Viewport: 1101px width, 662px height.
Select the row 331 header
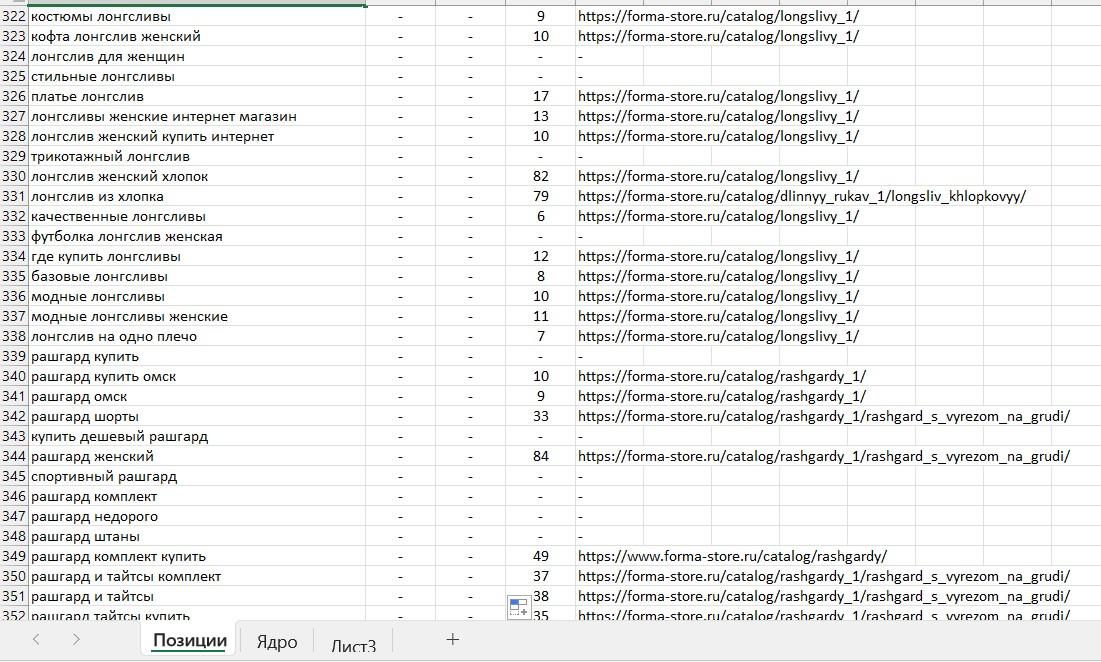click(x=14, y=197)
